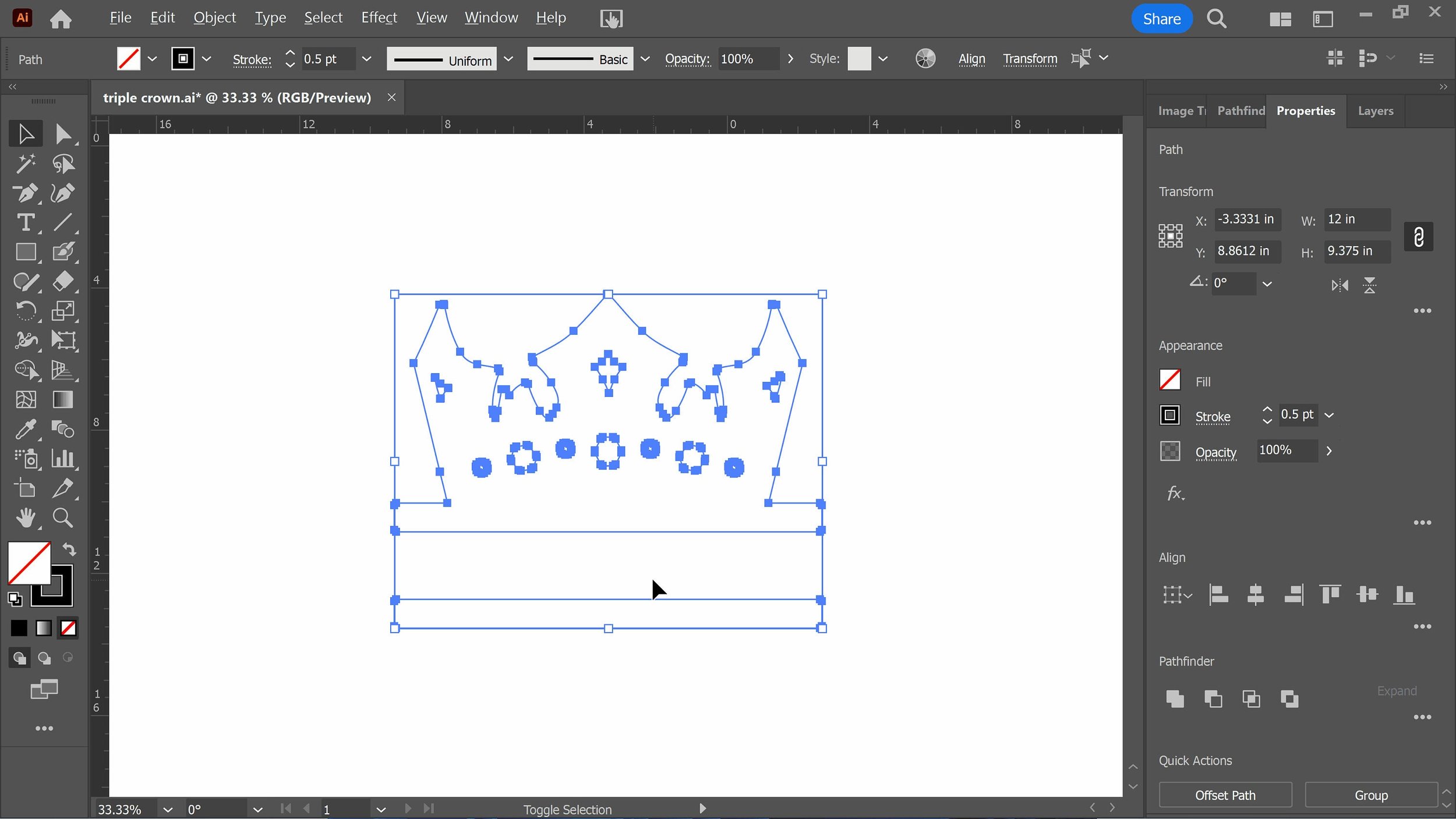Select the Line Segment tool

[x=63, y=222]
